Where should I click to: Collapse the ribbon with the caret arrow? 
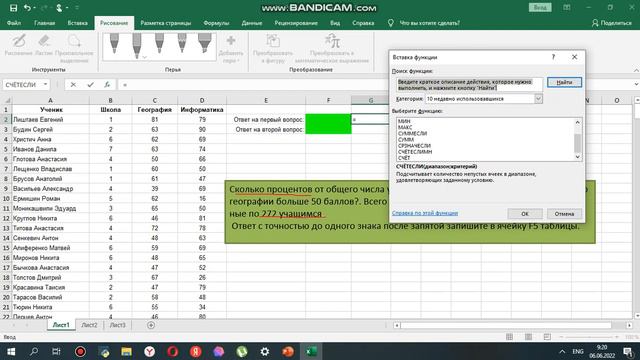(x=636, y=71)
